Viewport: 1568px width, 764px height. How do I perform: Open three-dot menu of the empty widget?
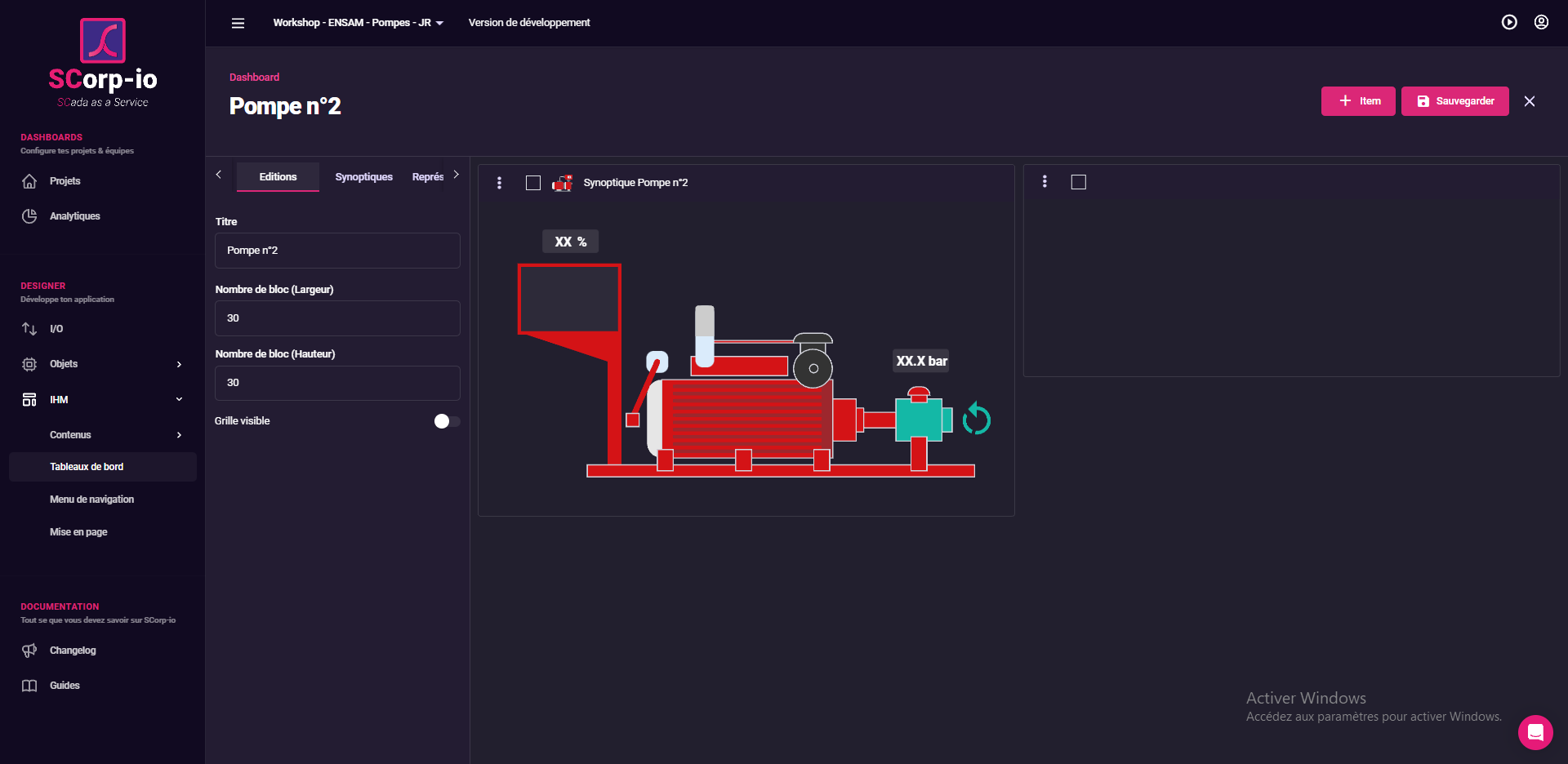[1045, 182]
